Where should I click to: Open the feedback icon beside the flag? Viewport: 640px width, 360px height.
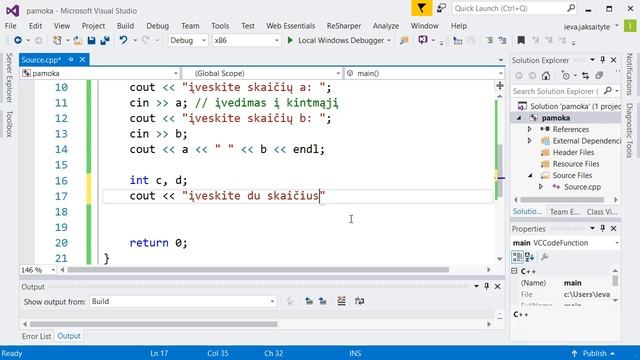tap(441, 8)
